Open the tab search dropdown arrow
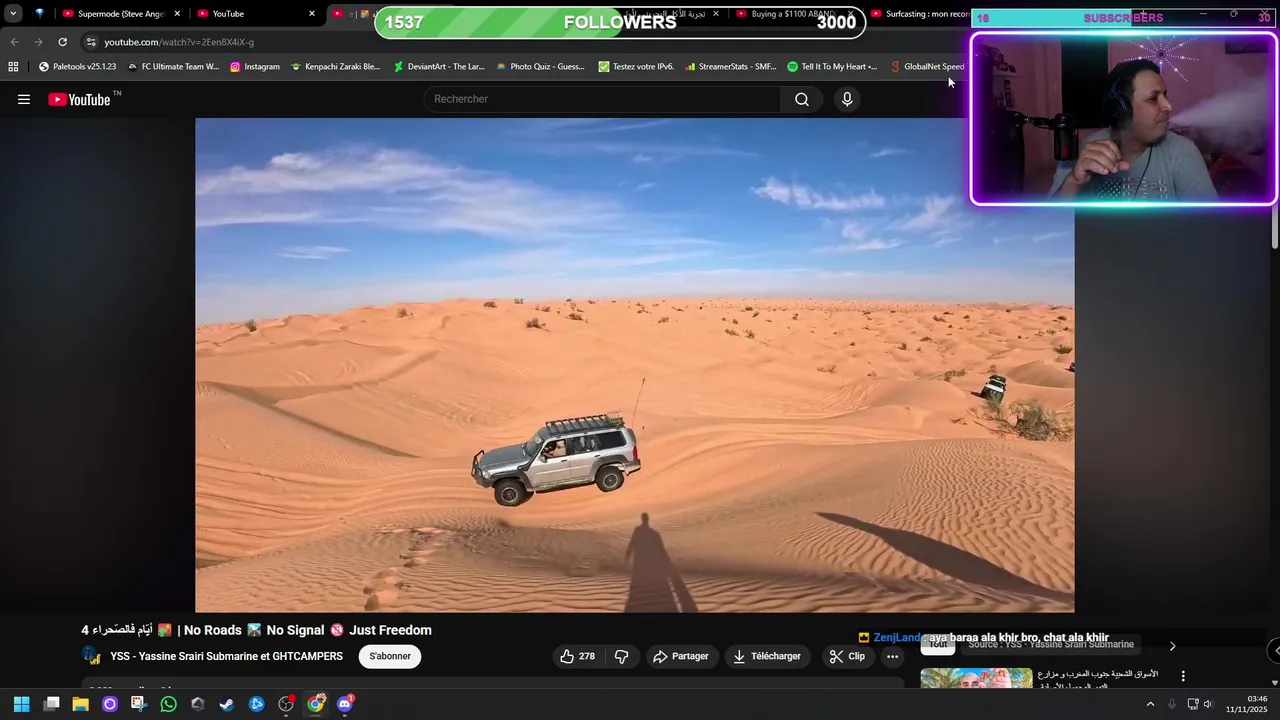 (13, 14)
